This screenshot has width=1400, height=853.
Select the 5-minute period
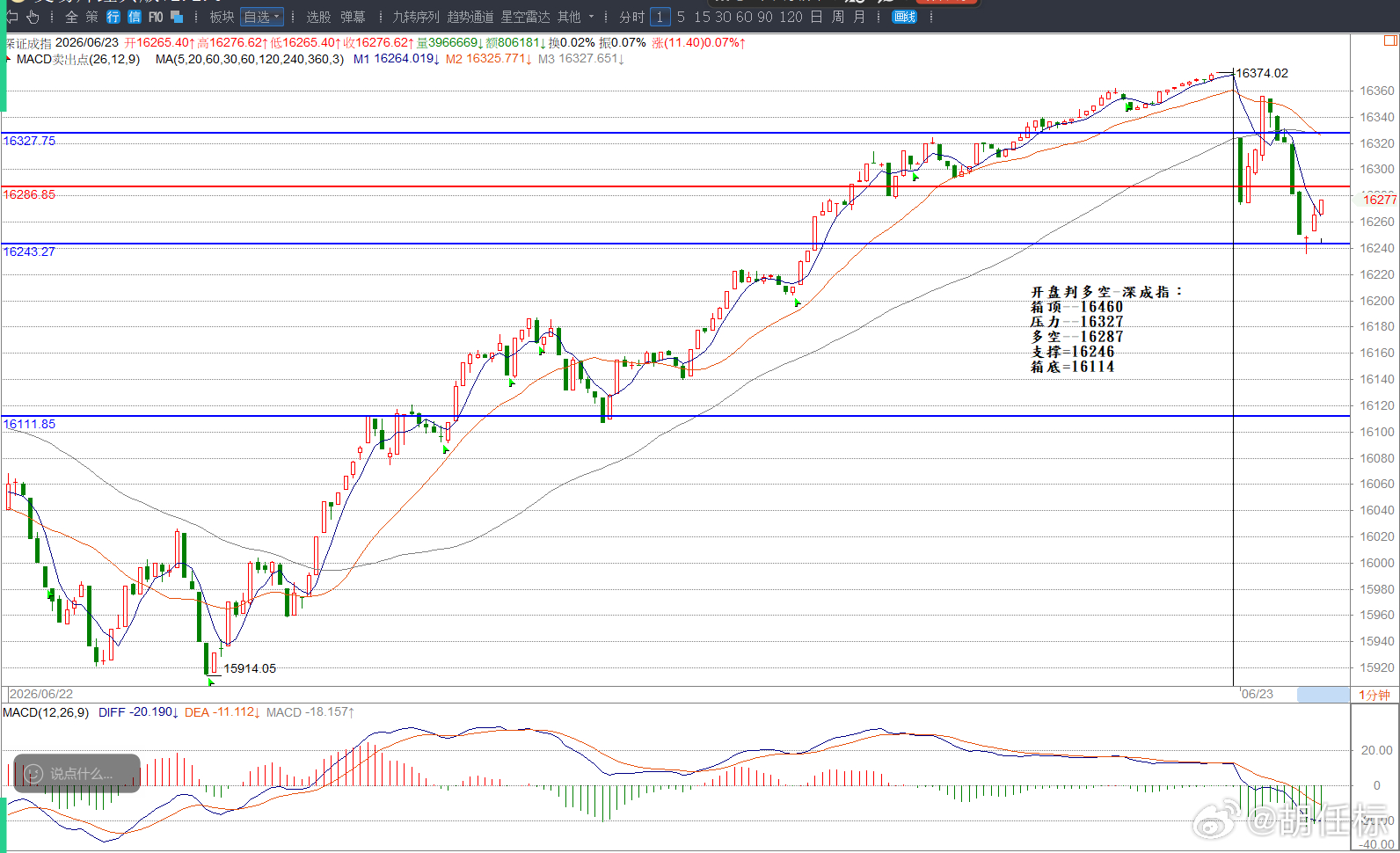coord(681,17)
